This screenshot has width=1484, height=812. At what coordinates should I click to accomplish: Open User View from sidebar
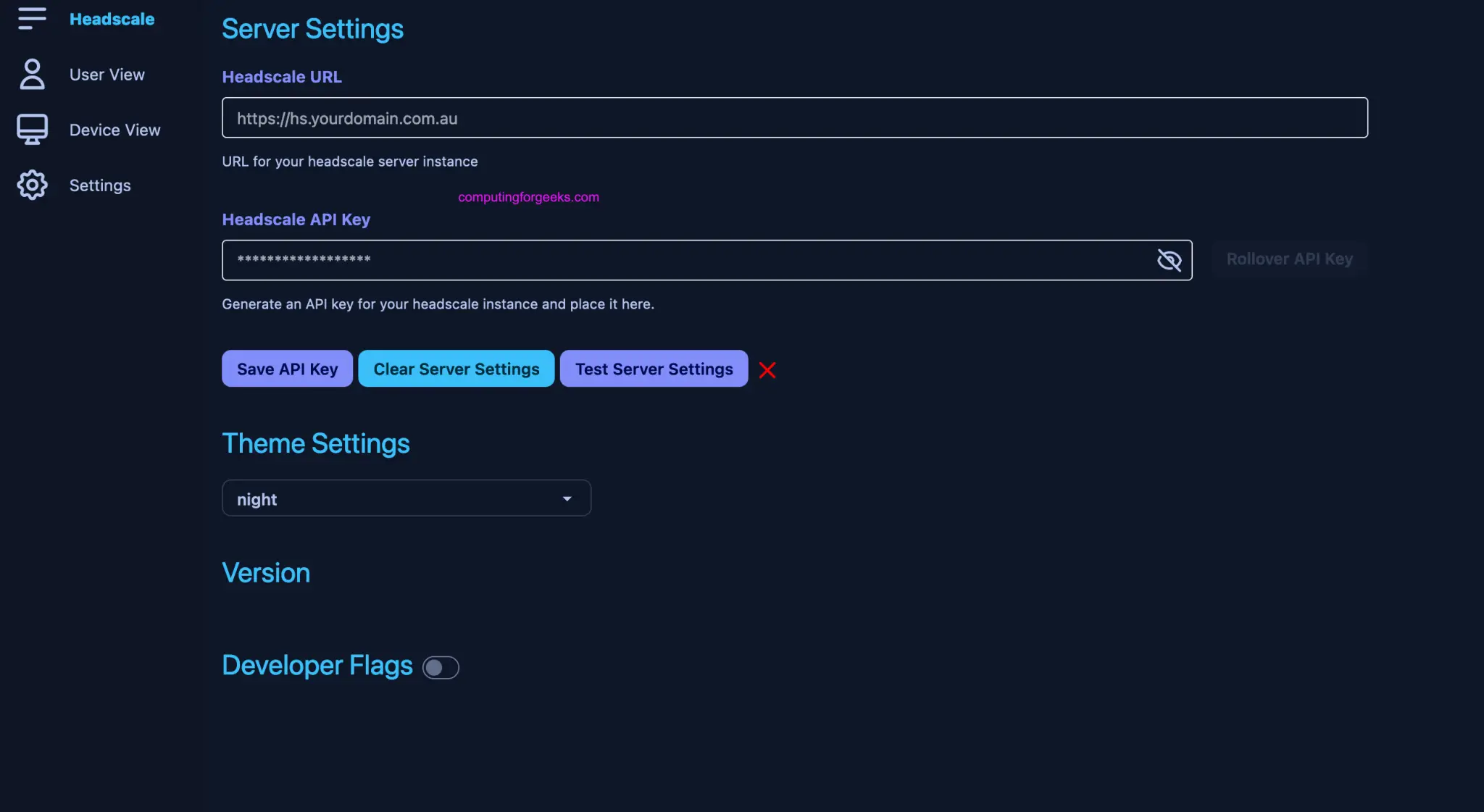point(107,73)
